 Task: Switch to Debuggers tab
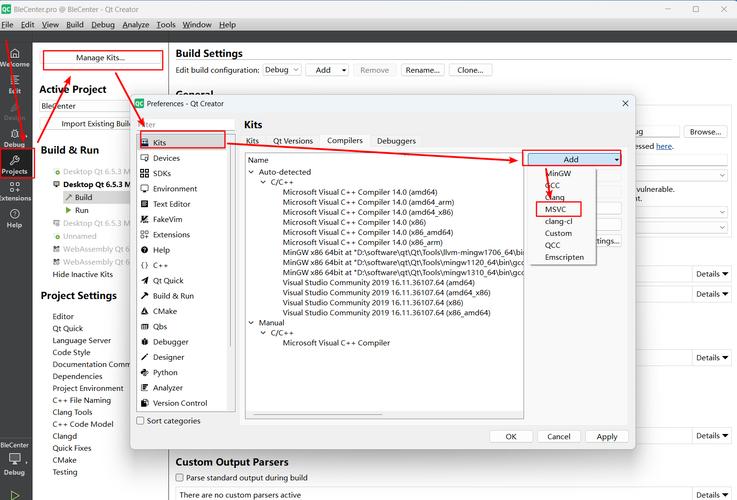(396, 141)
